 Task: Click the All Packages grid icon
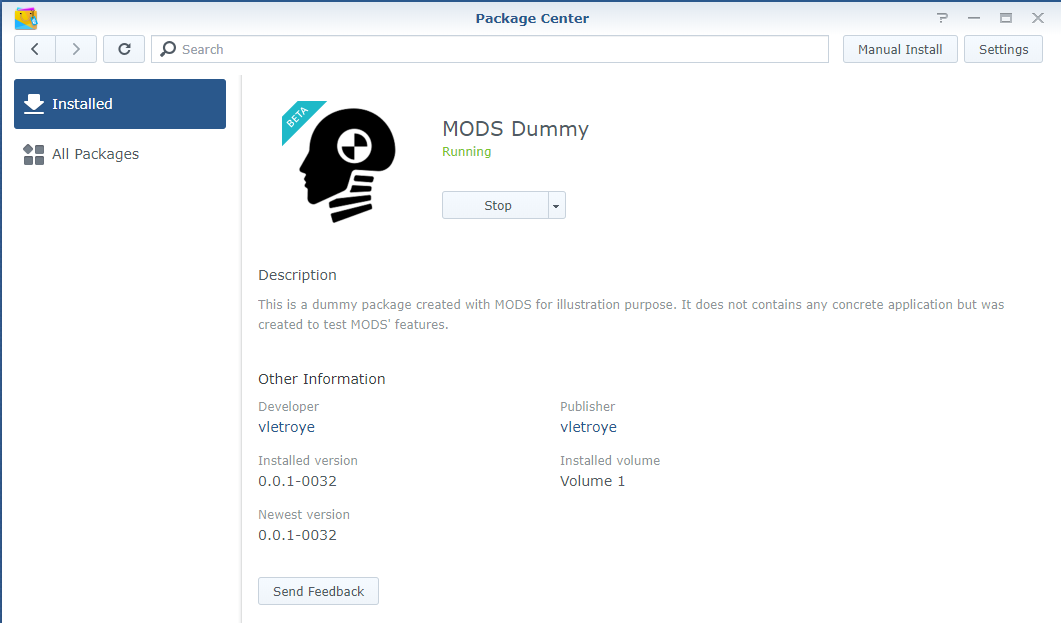(34, 154)
